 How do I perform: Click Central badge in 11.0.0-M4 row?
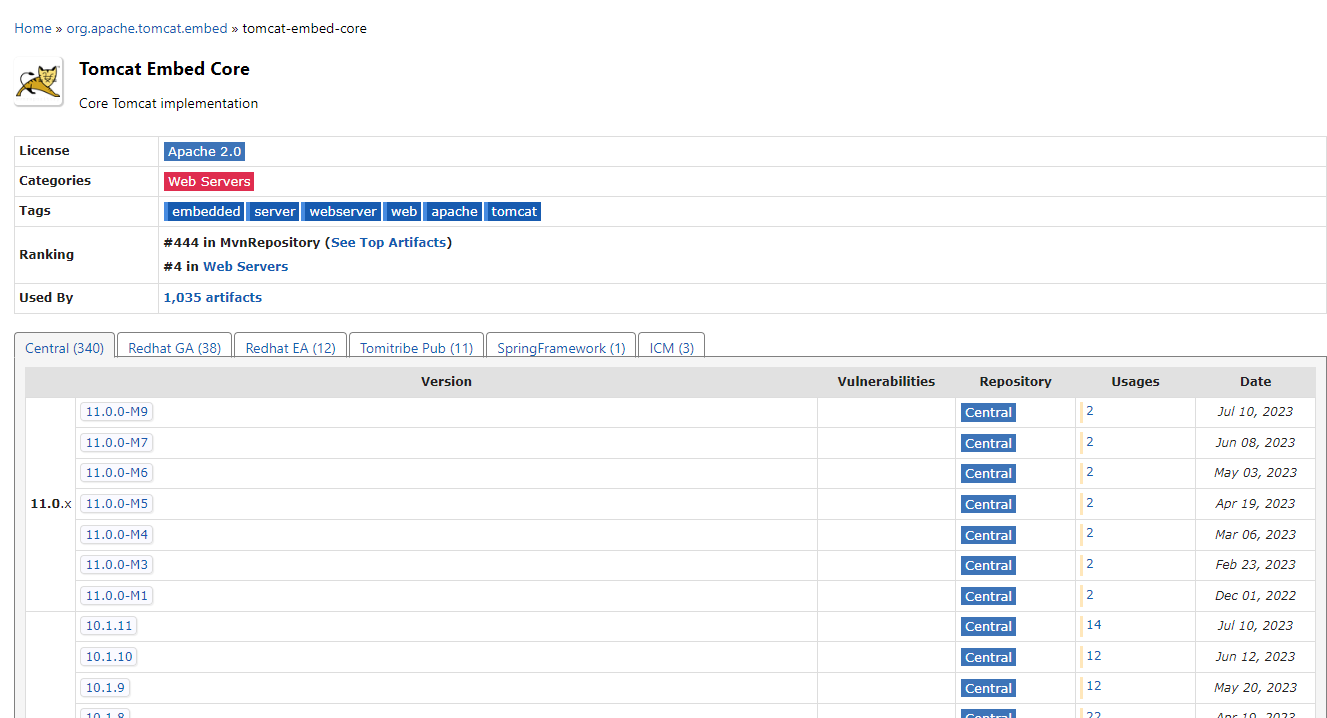(x=988, y=535)
